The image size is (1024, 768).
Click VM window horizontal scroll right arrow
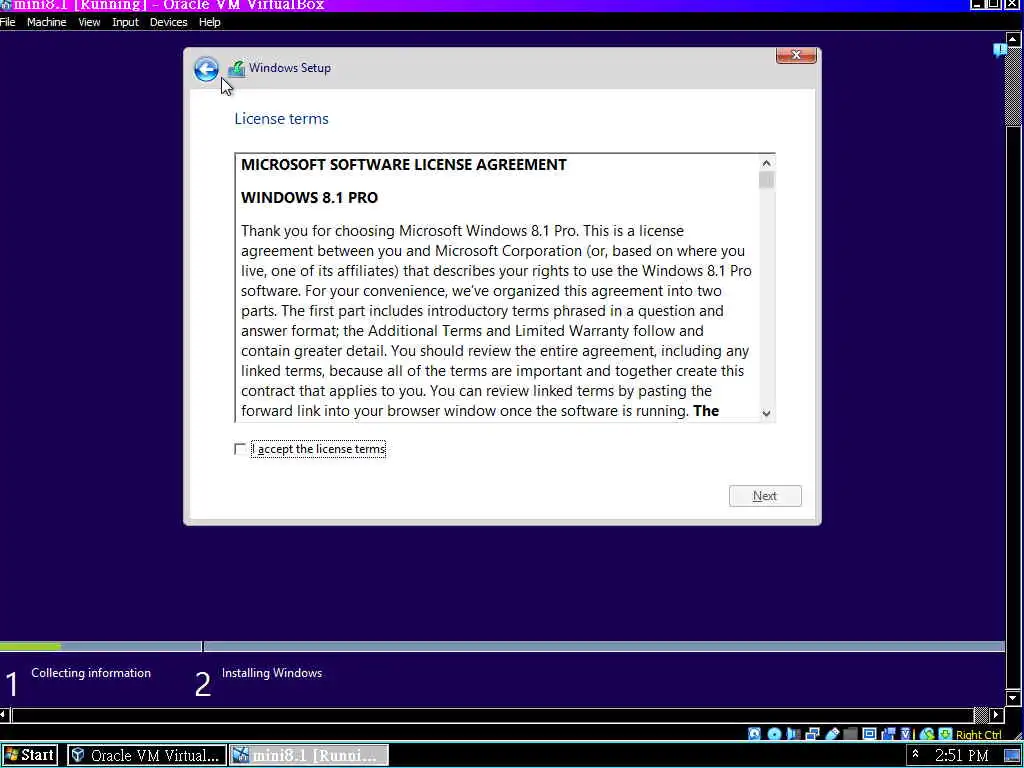click(997, 715)
